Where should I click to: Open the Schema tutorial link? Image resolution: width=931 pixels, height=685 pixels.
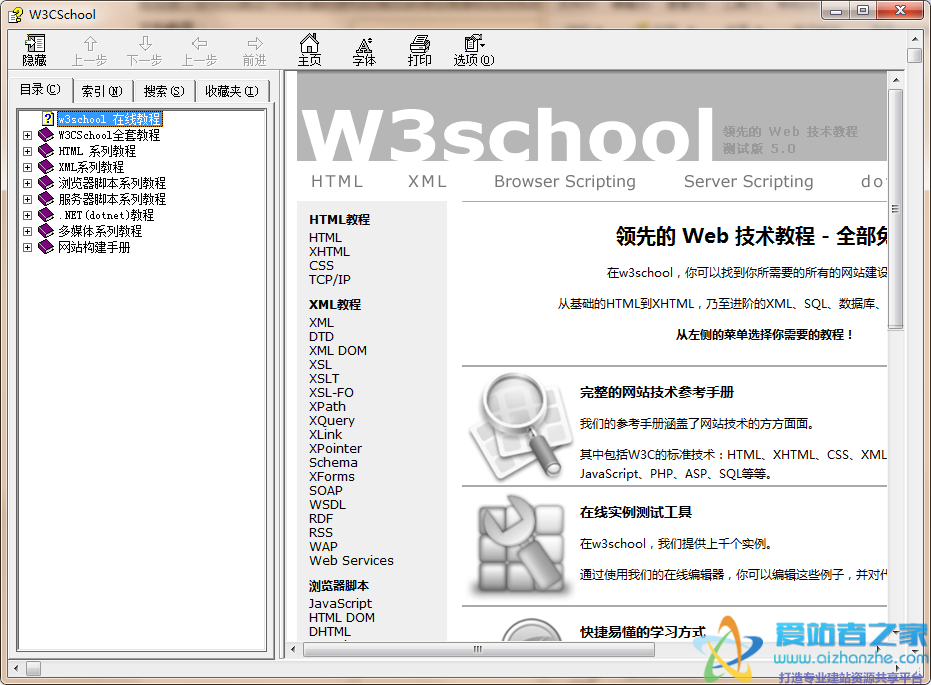point(333,462)
